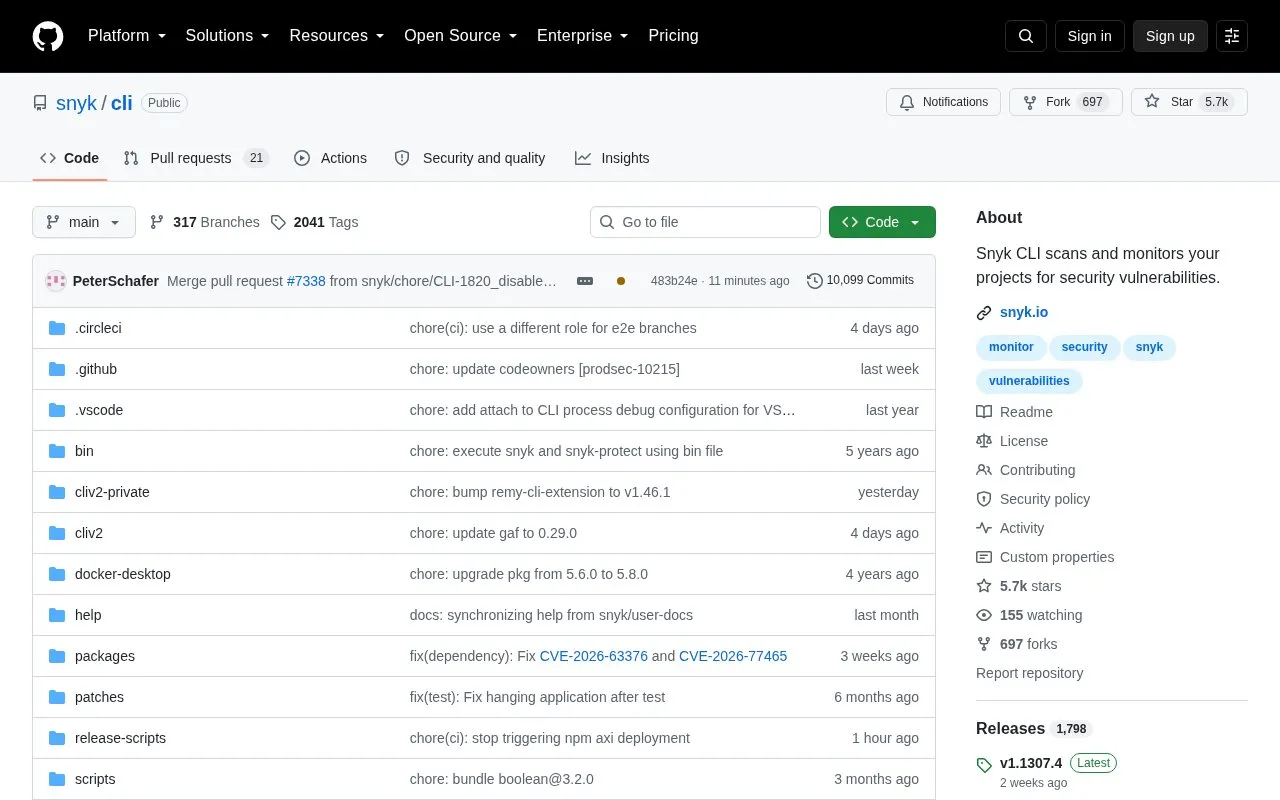The width and height of the screenshot is (1280, 800).
Task: Click PeterSchafer's avatar in latest commit
Action: [56, 281]
